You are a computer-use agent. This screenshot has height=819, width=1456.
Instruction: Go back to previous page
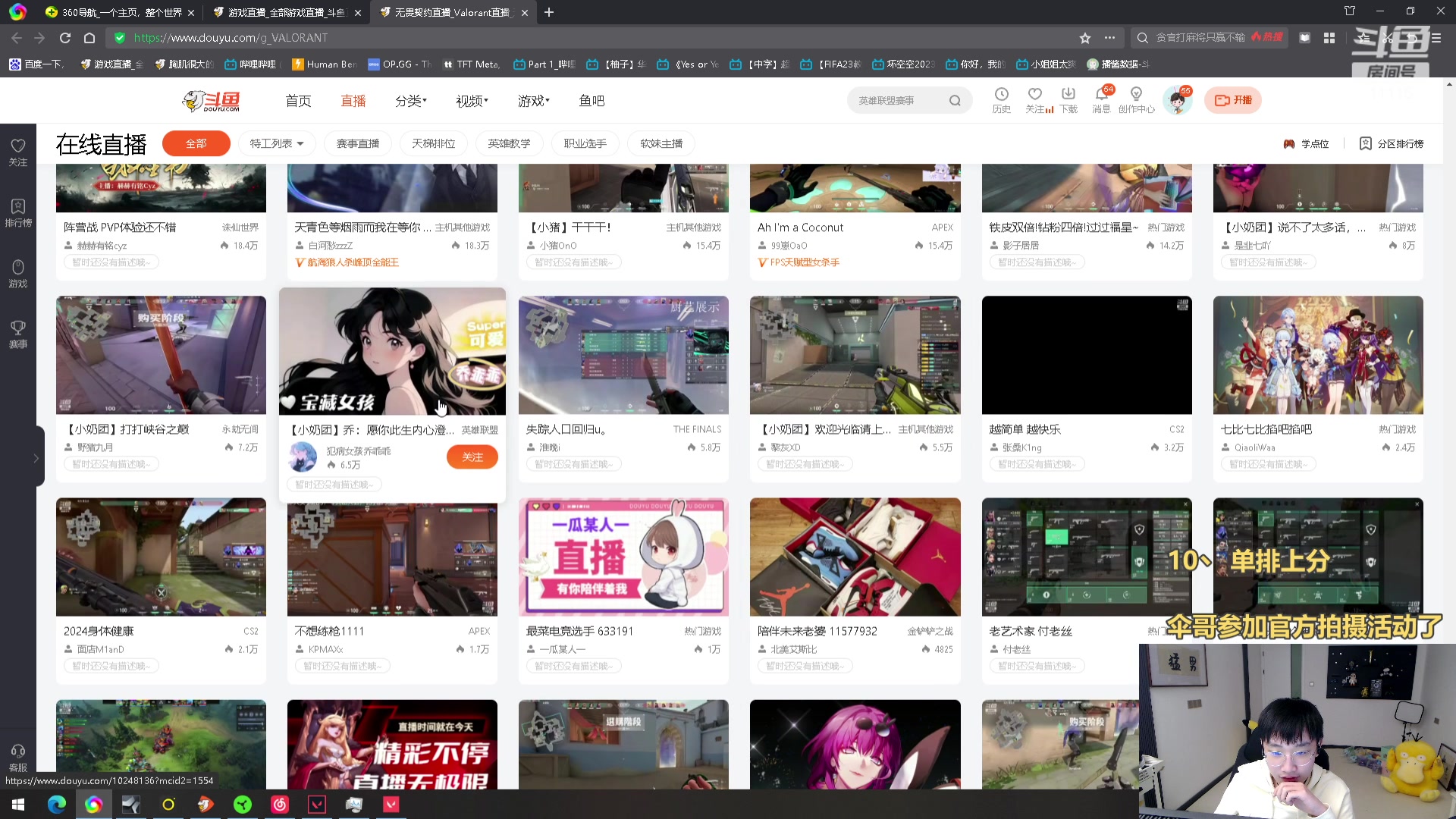(x=17, y=38)
